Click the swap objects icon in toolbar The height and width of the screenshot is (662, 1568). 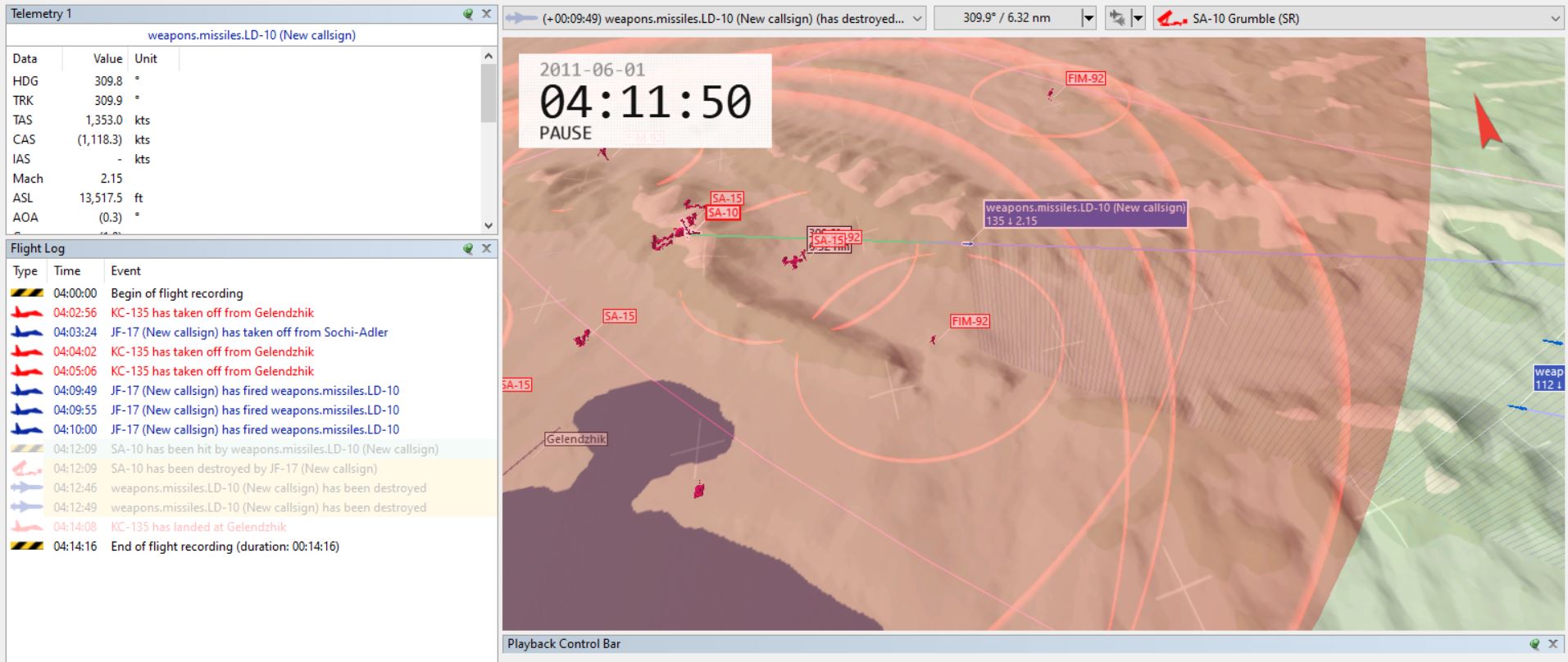pos(1116,18)
